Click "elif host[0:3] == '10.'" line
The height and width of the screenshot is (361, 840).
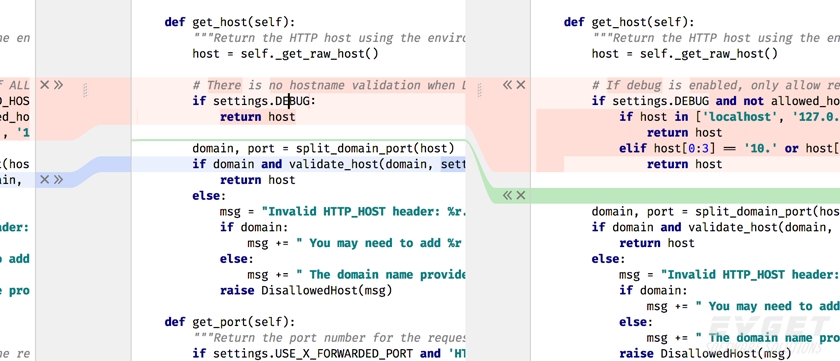click(730, 148)
